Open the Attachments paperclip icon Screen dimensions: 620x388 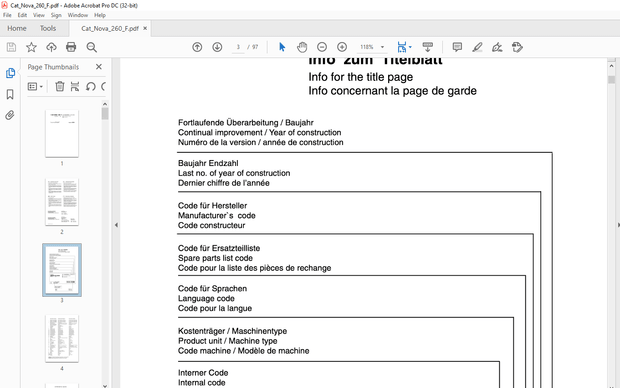[x=10, y=115]
